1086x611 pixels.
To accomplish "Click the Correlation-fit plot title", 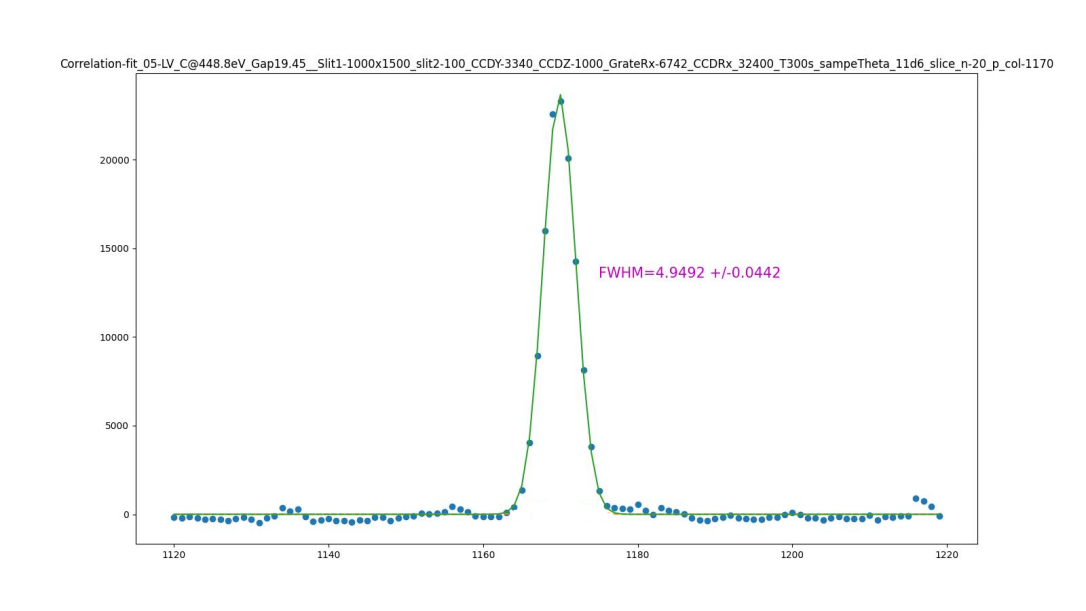I will point(556,64).
